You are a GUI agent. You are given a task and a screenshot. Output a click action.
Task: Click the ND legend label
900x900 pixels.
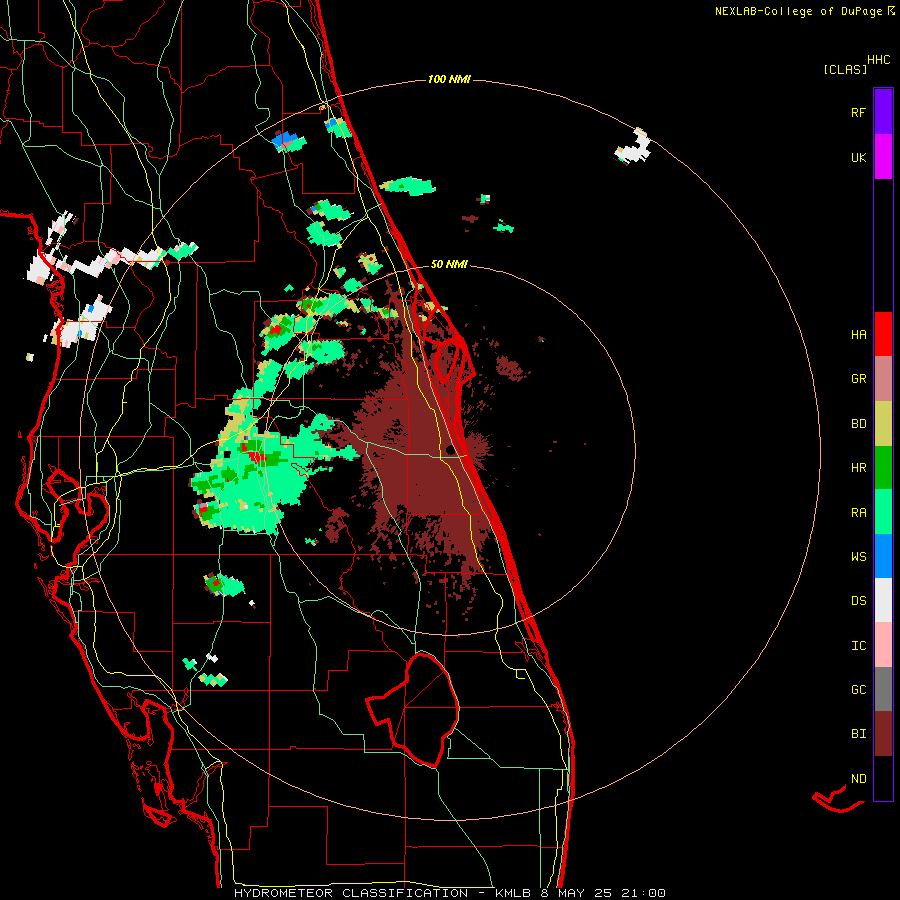coord(858,779)
